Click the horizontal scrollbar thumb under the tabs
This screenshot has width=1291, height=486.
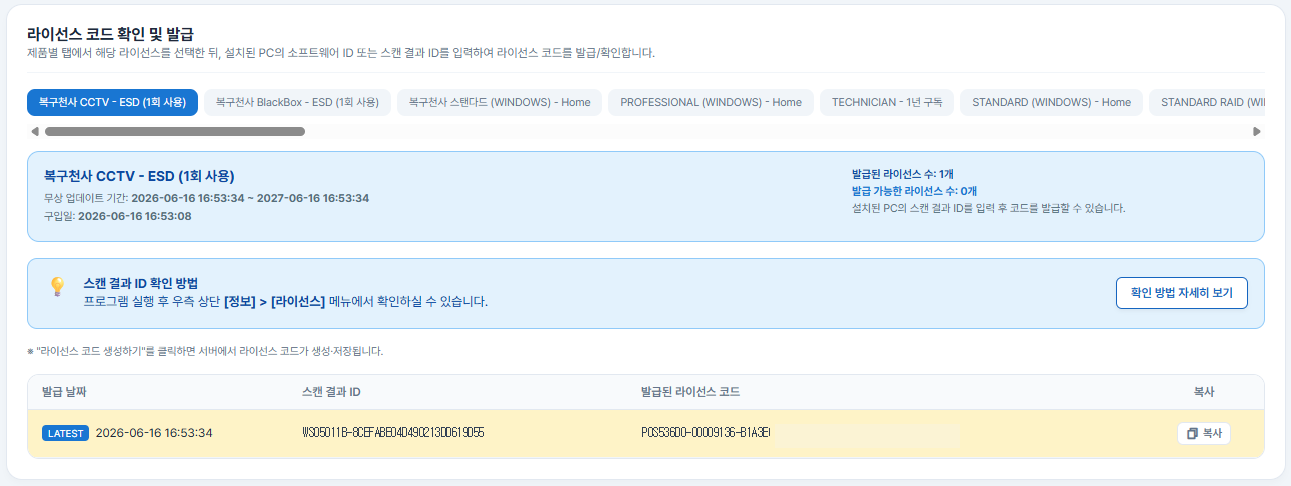coord(174,131)
